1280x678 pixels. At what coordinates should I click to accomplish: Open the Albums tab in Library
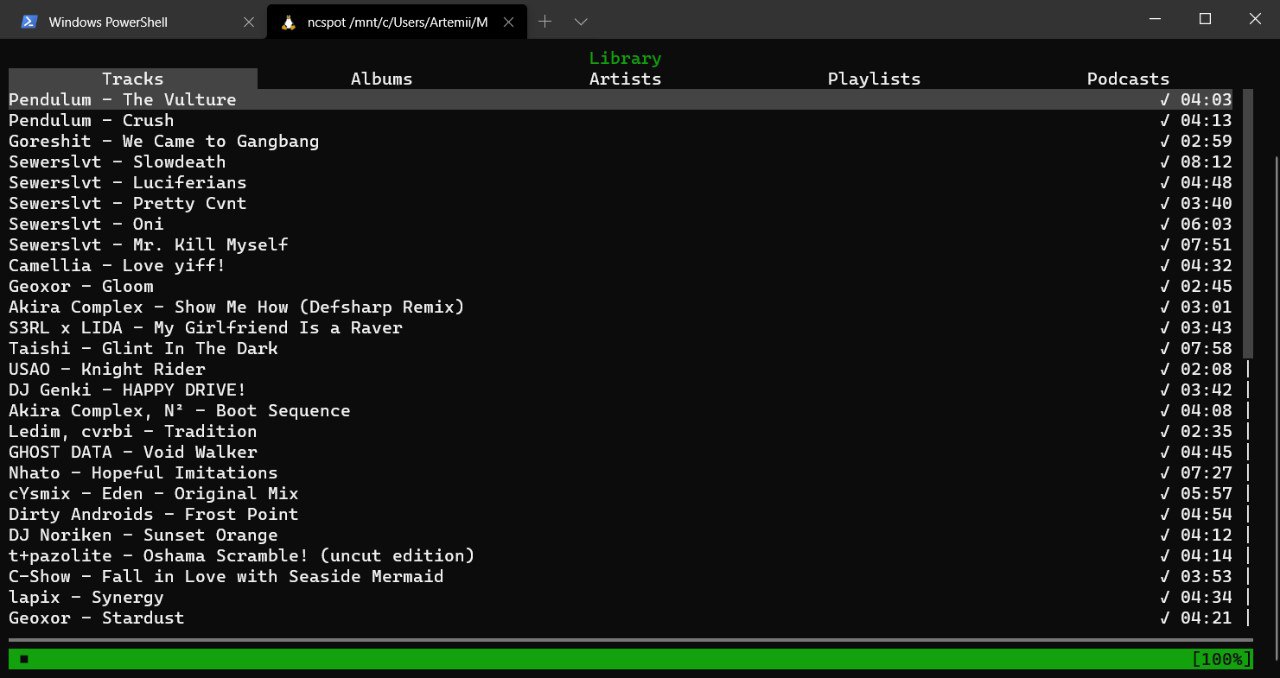click(381, 79)
